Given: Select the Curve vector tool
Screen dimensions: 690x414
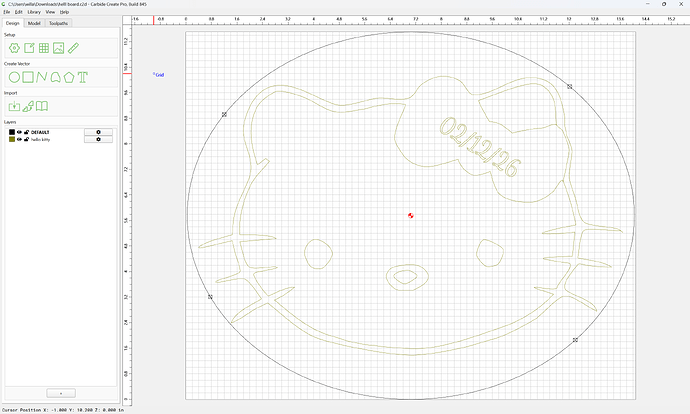Looking at the screenshot, I should click(x=55, y=77).
